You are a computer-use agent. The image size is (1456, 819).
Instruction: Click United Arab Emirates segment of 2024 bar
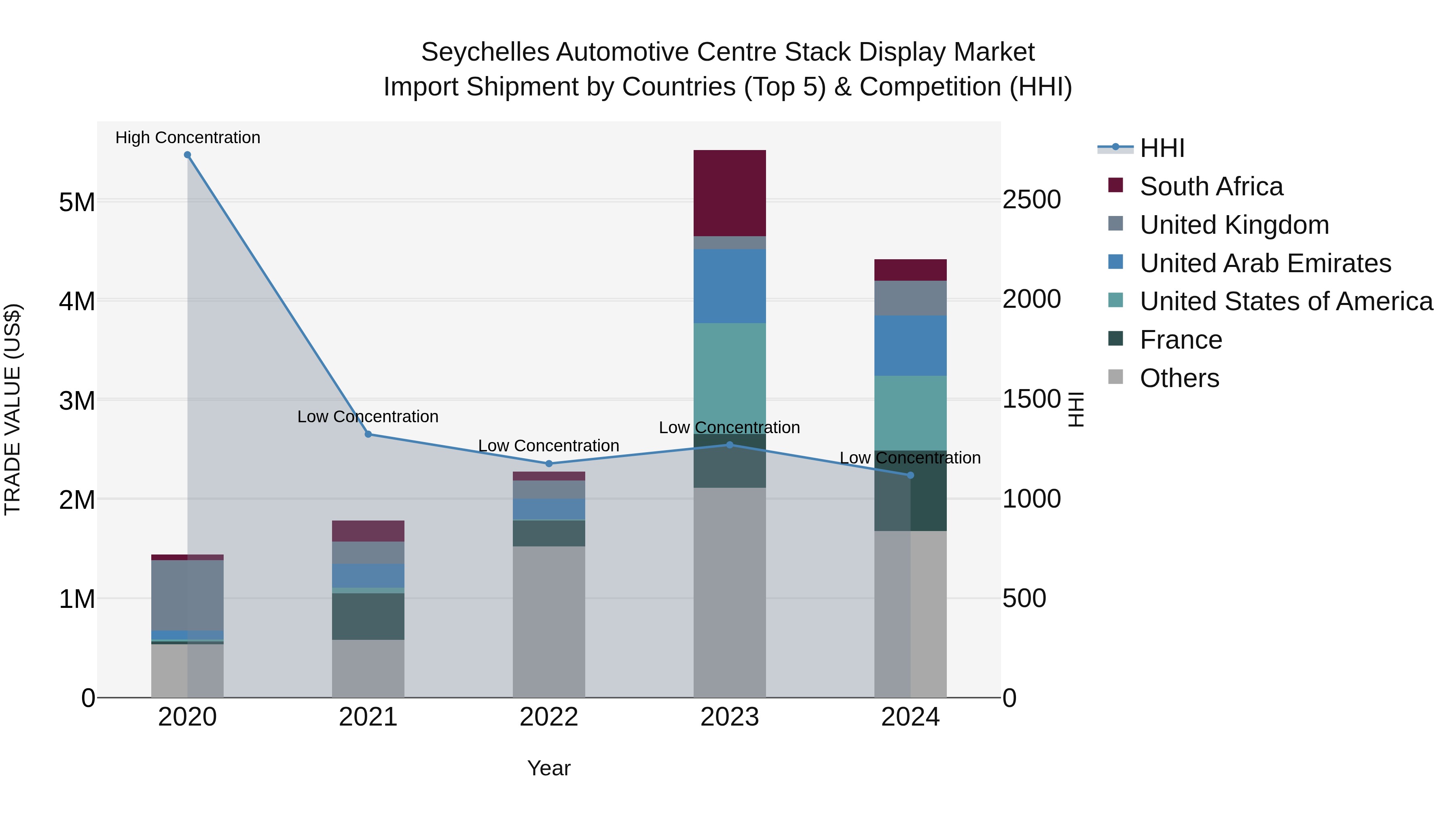click(910, 346)
